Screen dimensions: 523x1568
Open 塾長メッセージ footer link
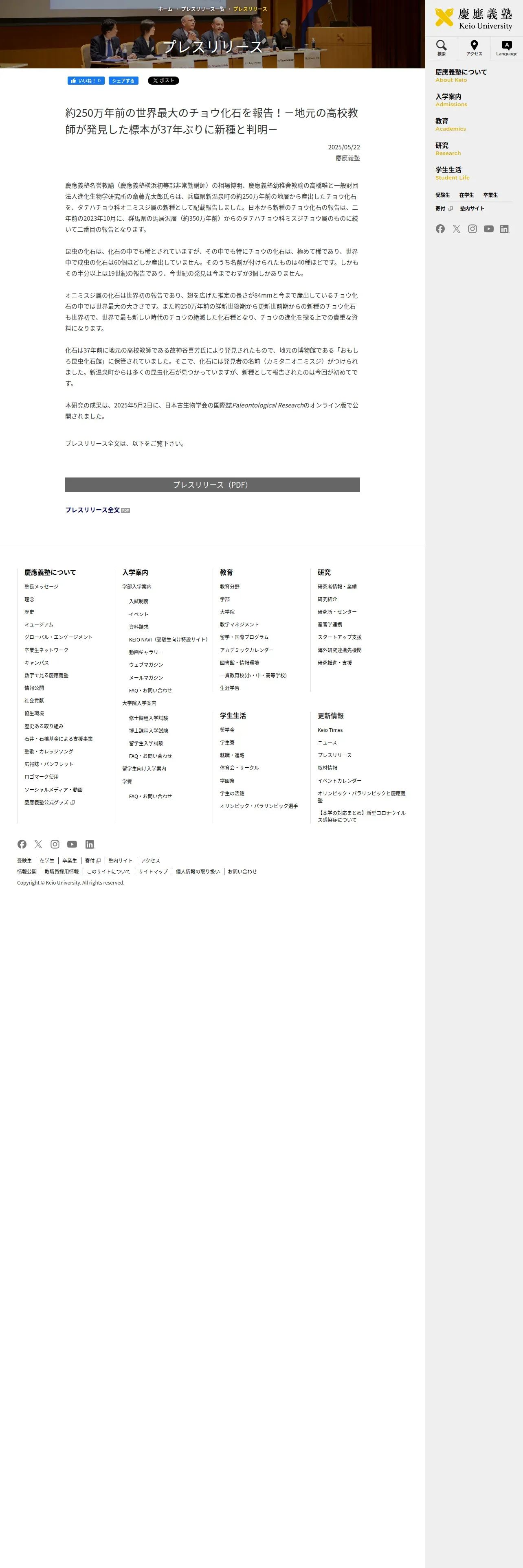[x=42, y=587]
